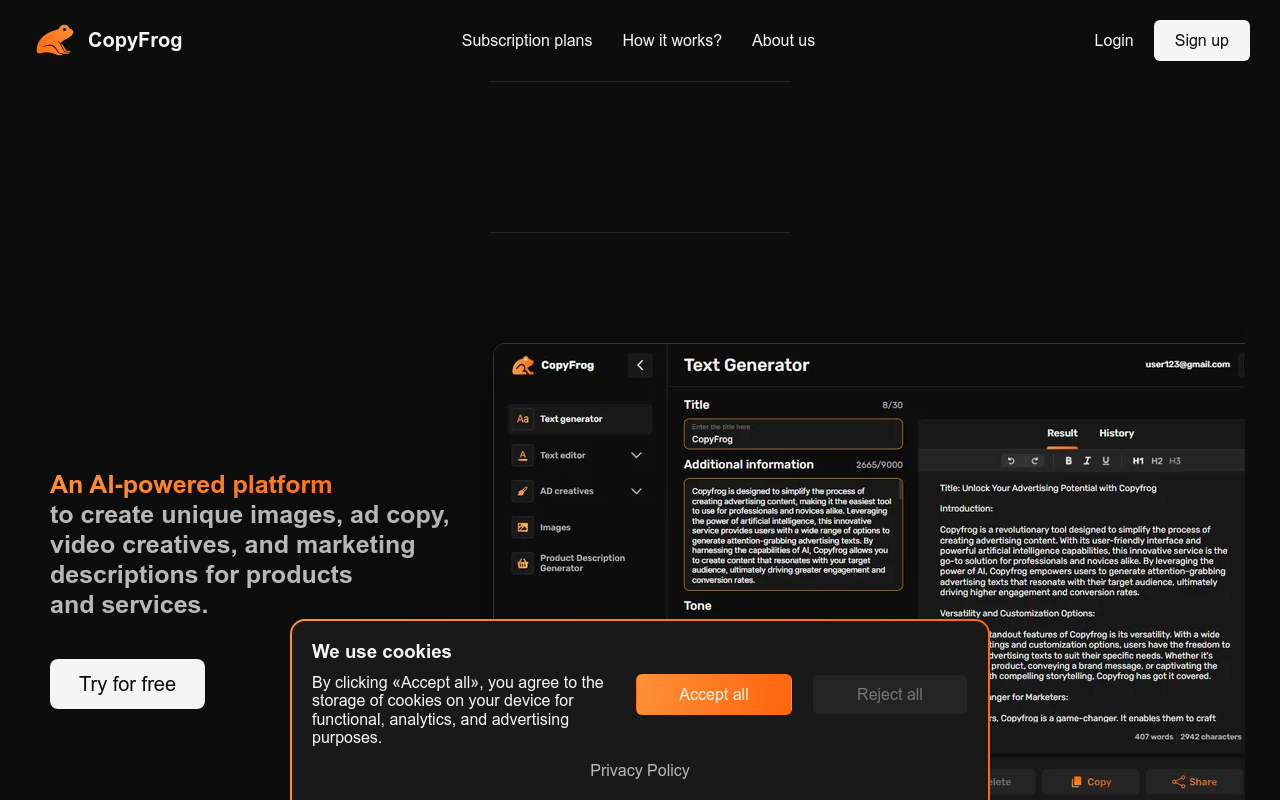Click the Copy button below the result
Screen dimensions: 1280x800
pyautogui.click(x=1091, y=782)
